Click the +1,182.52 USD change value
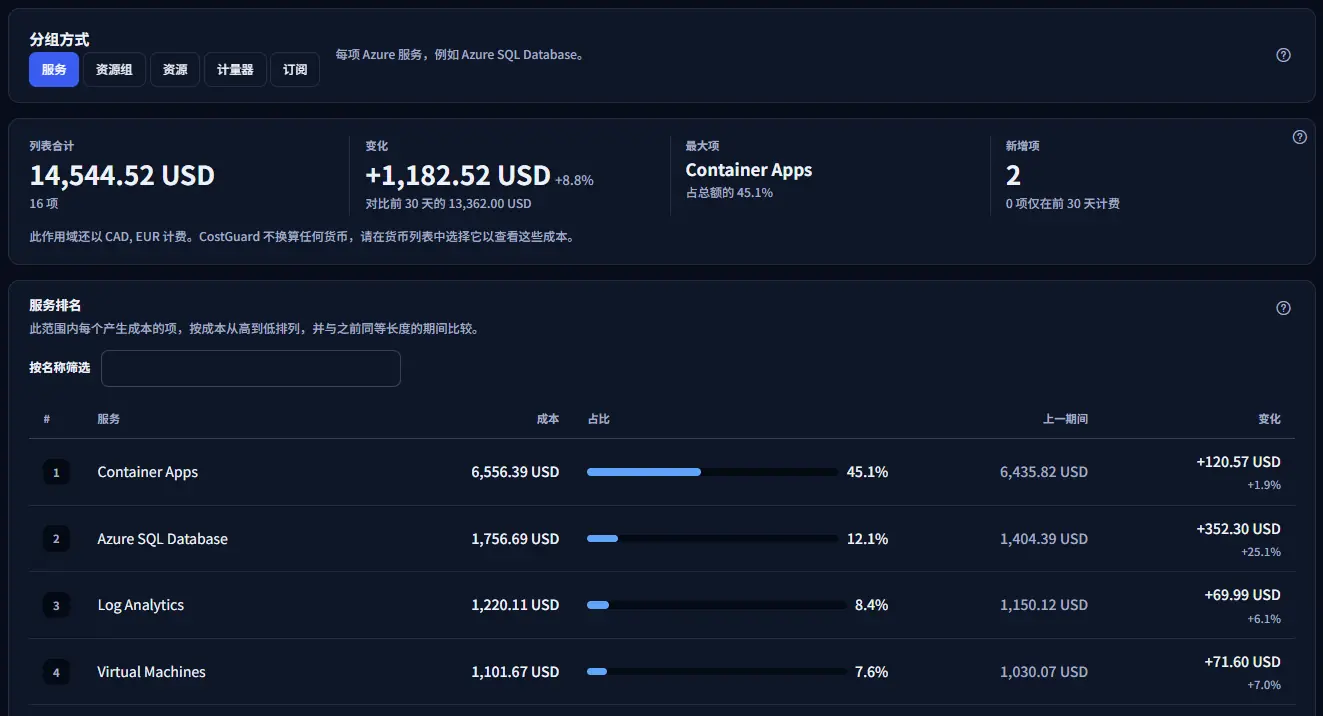 pyautogui.click(x=458, y=176)
